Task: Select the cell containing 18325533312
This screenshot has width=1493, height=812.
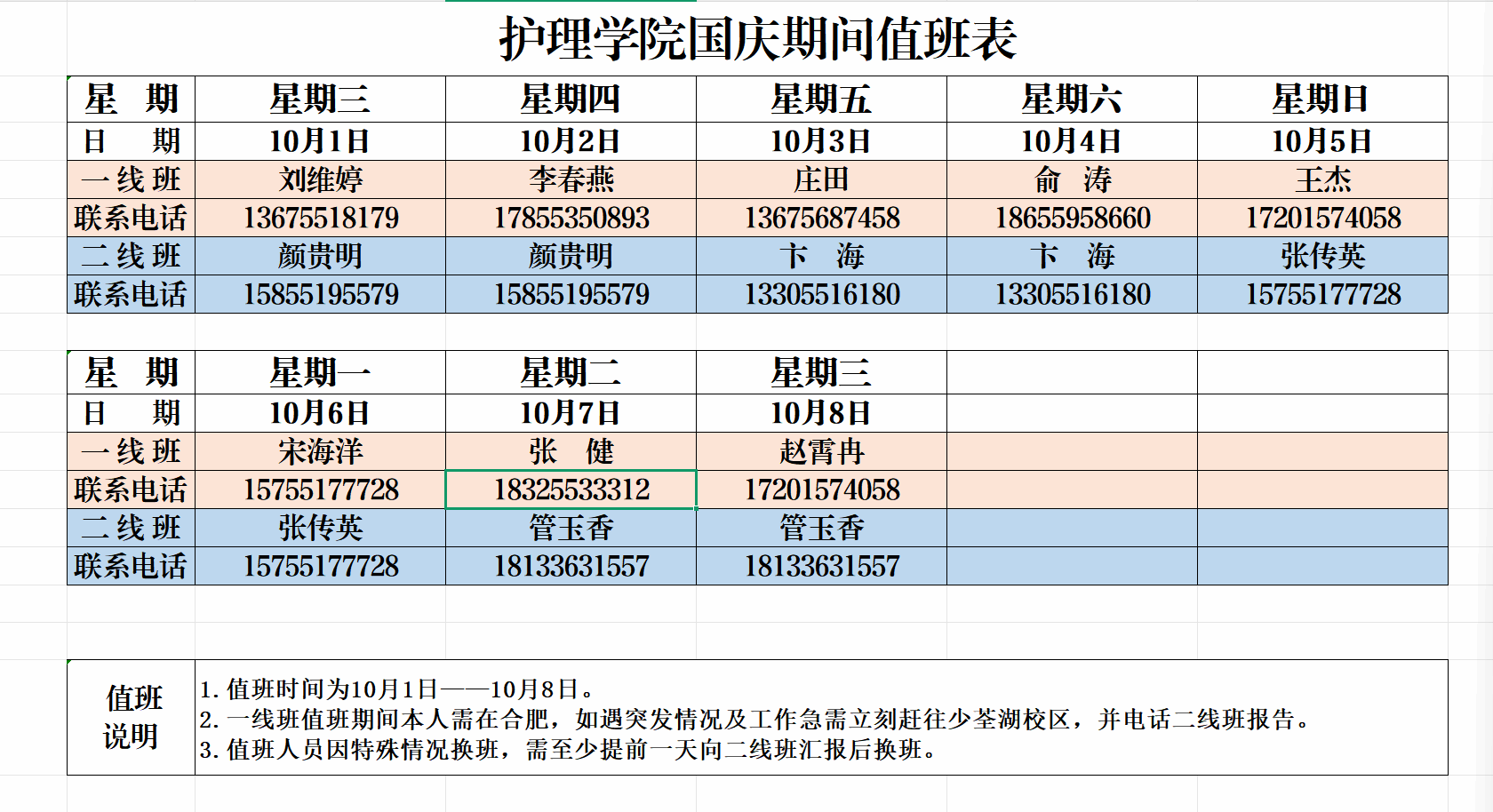Action: (x=571, y=490)
